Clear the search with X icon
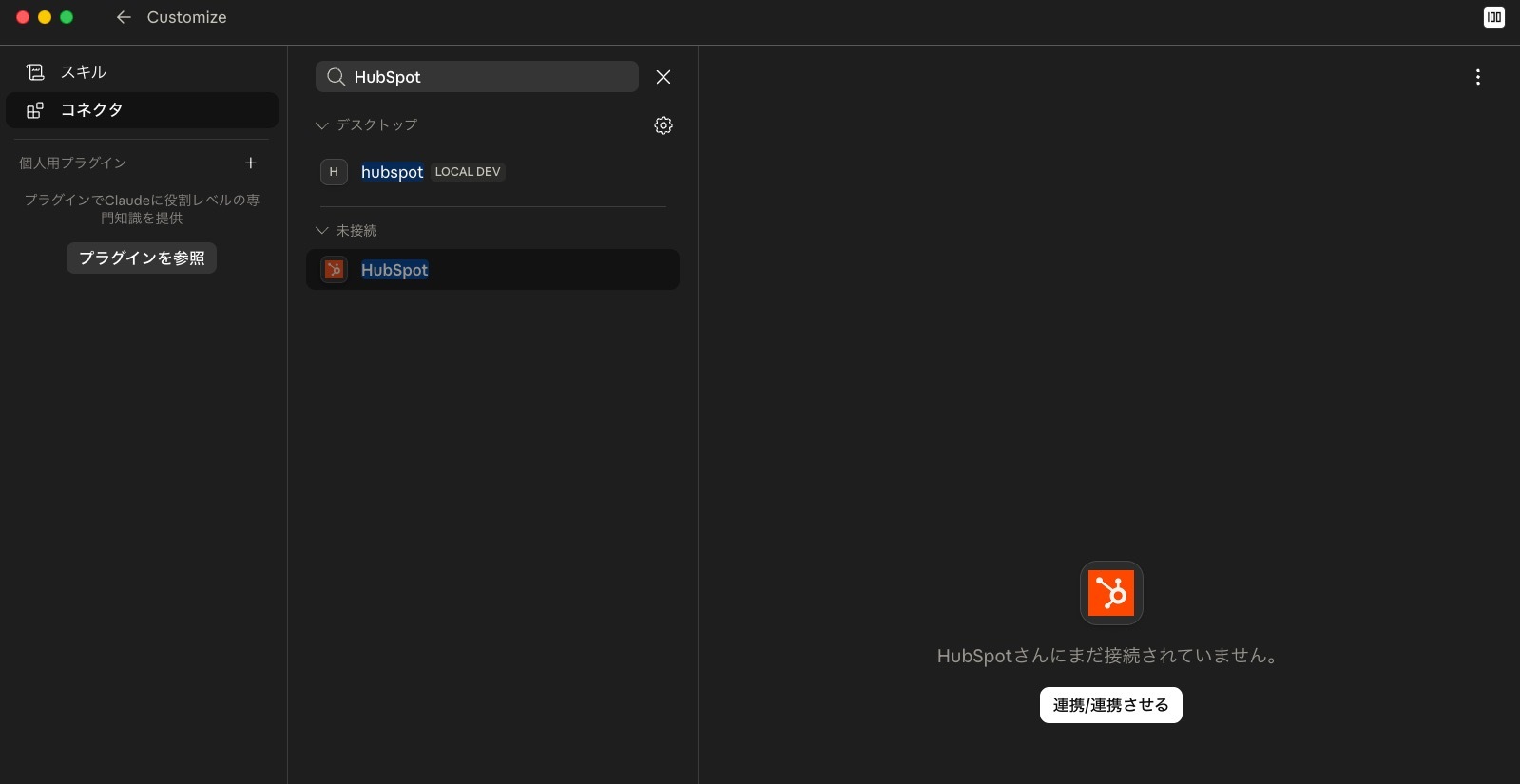Viewport: 1520px width, 784px height. pyautogui.click(x=664, y=77)
